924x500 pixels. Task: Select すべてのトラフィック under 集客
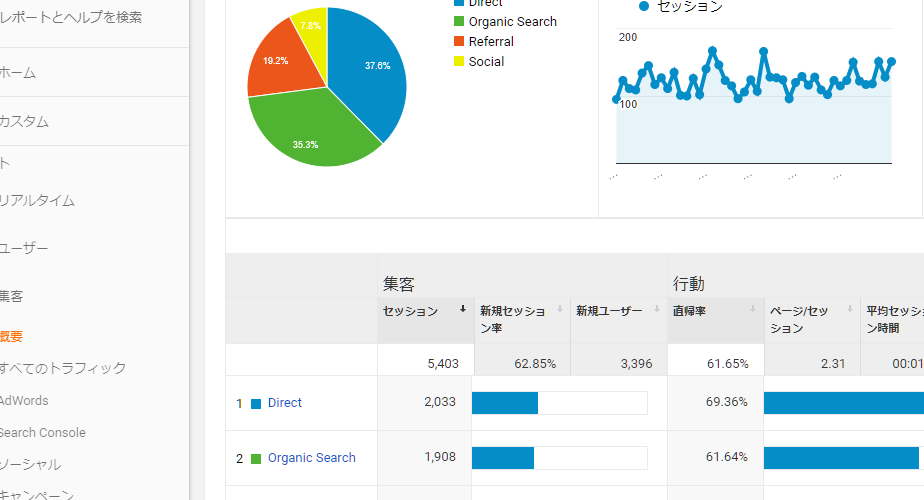tap(63, 368)
